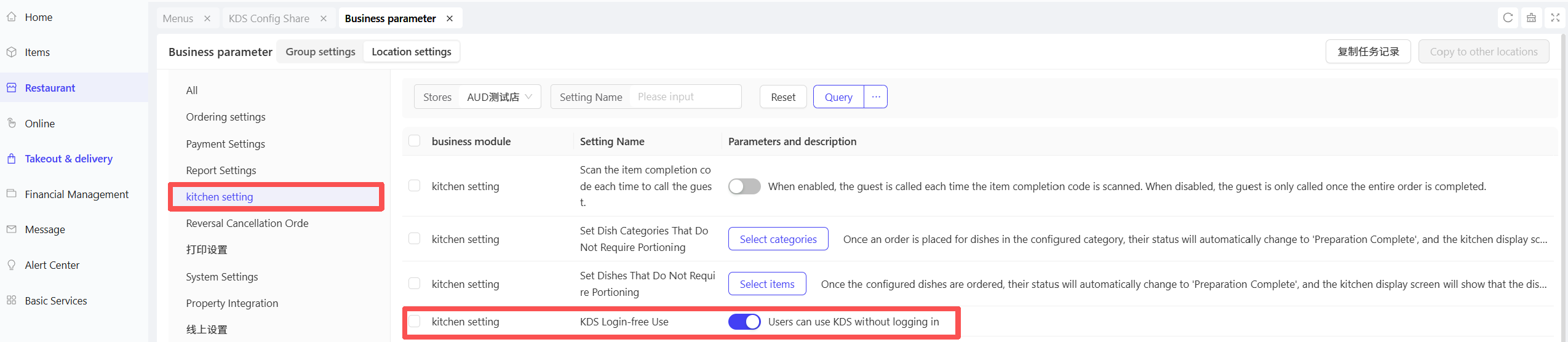The width and height of the screenshot is (1568, 342).
Task: Click the Setting Name input field
Action: [x=685, y=97]
